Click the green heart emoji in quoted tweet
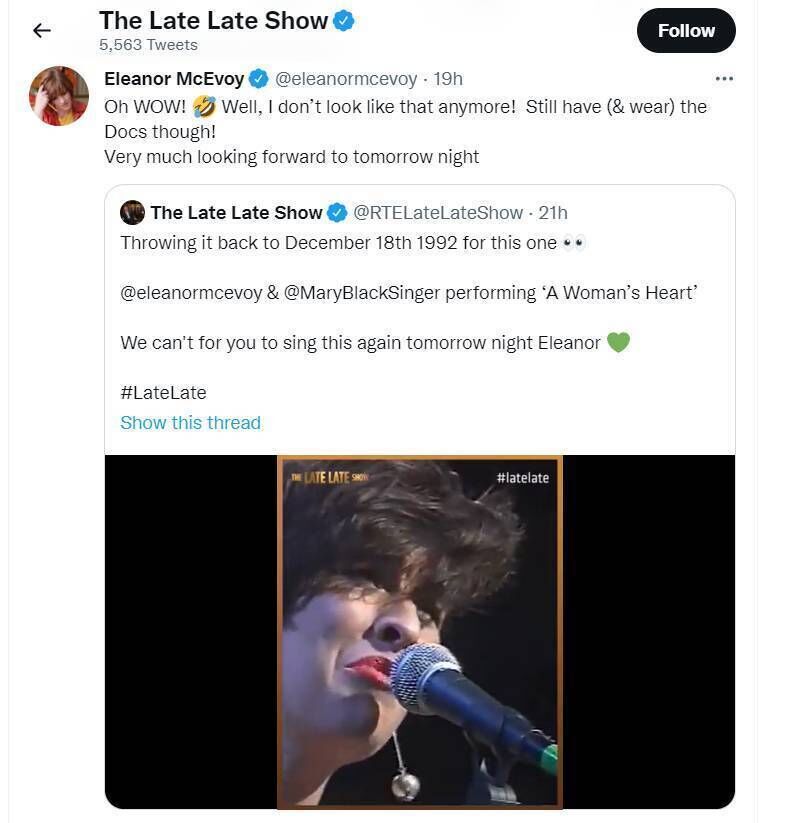Viewport: 785px width, 823px height. [x=618, y=342]
